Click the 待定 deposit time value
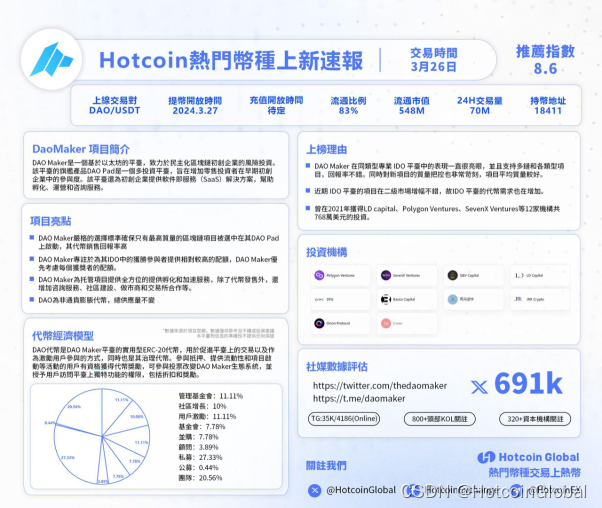602x508 pixels. [276, 111]
